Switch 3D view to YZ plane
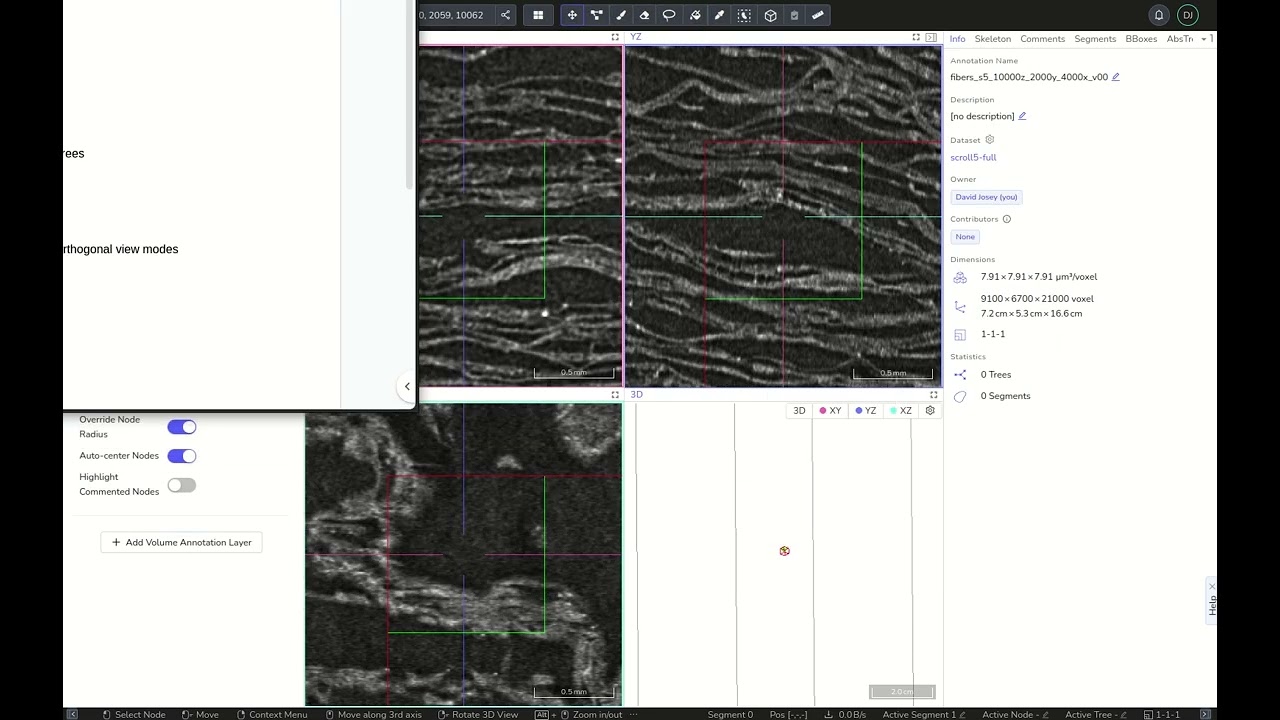 pyautogui.click(x=866, y=411)
